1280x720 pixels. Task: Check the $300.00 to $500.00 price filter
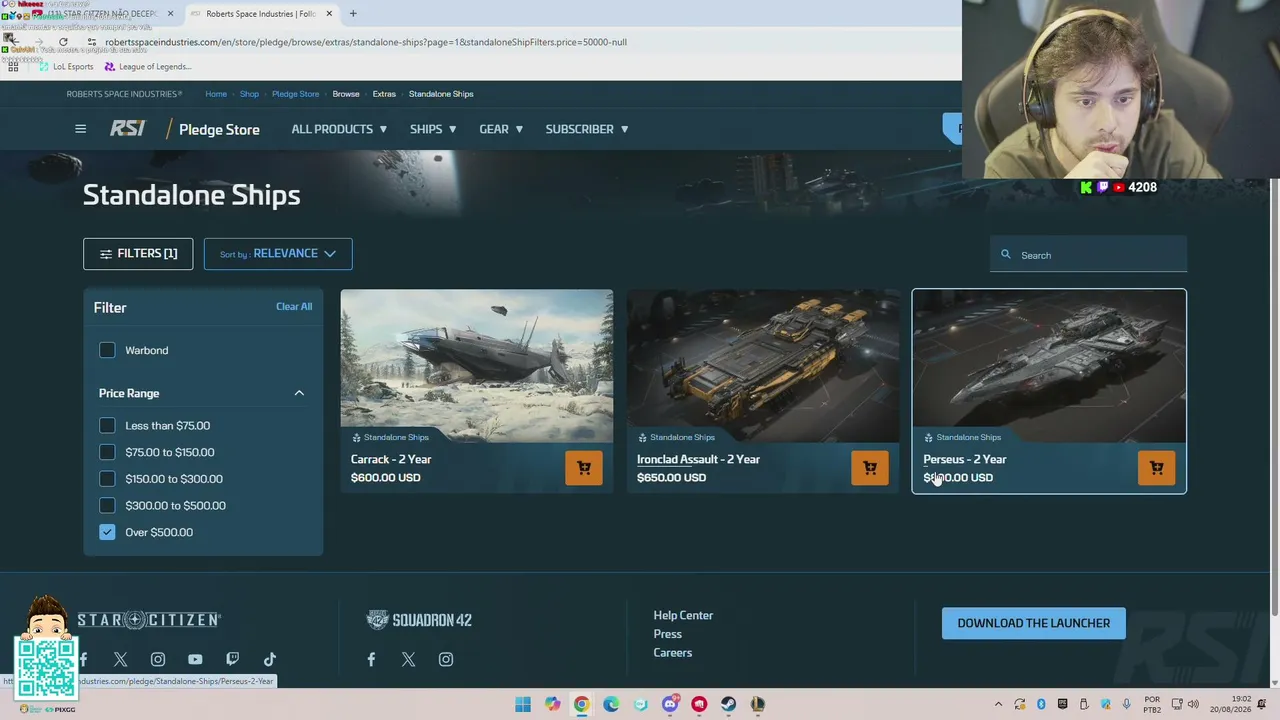(107, 506)
